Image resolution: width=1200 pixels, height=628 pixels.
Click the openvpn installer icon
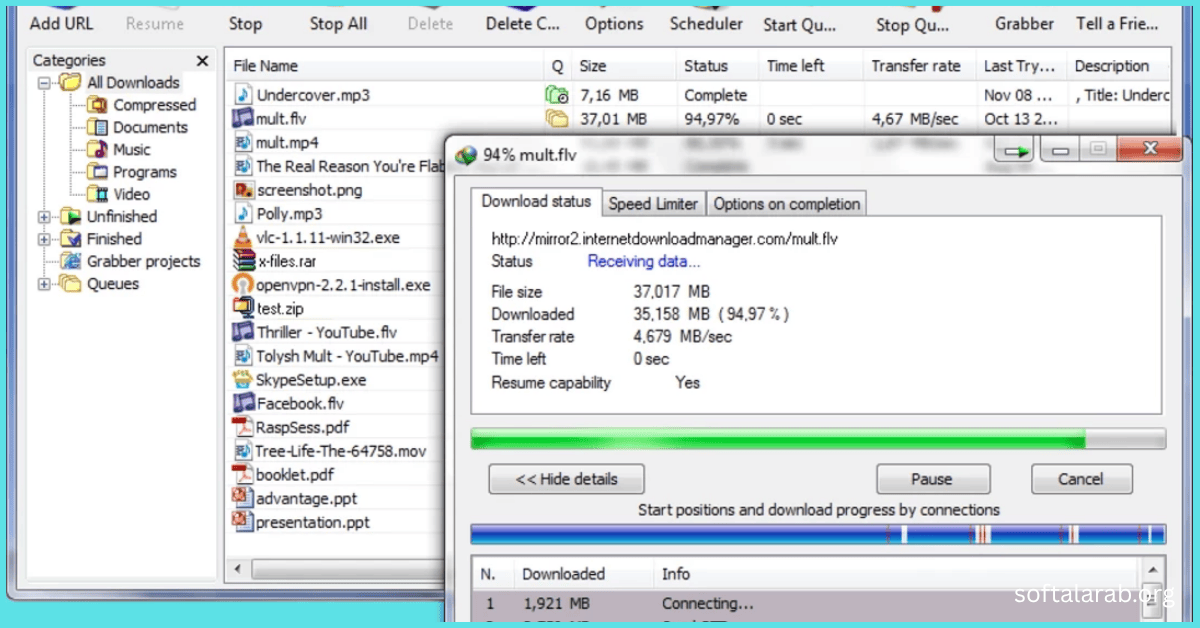point(243,284)
